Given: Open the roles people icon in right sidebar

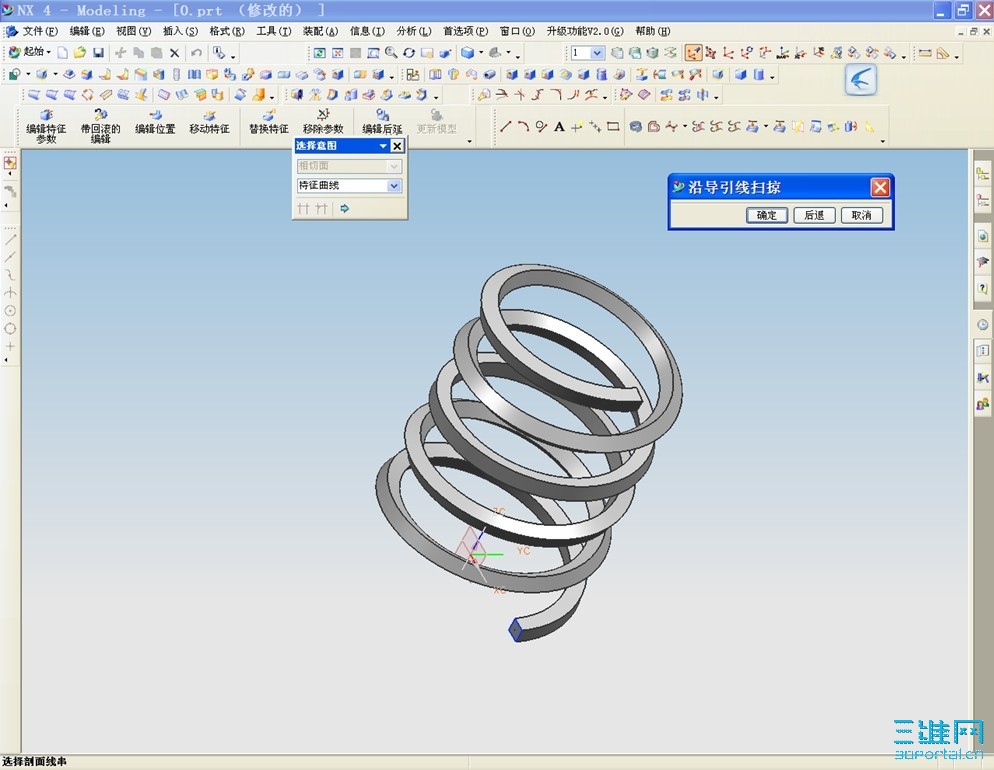Looking at the screenshot, I should (983, 404).
